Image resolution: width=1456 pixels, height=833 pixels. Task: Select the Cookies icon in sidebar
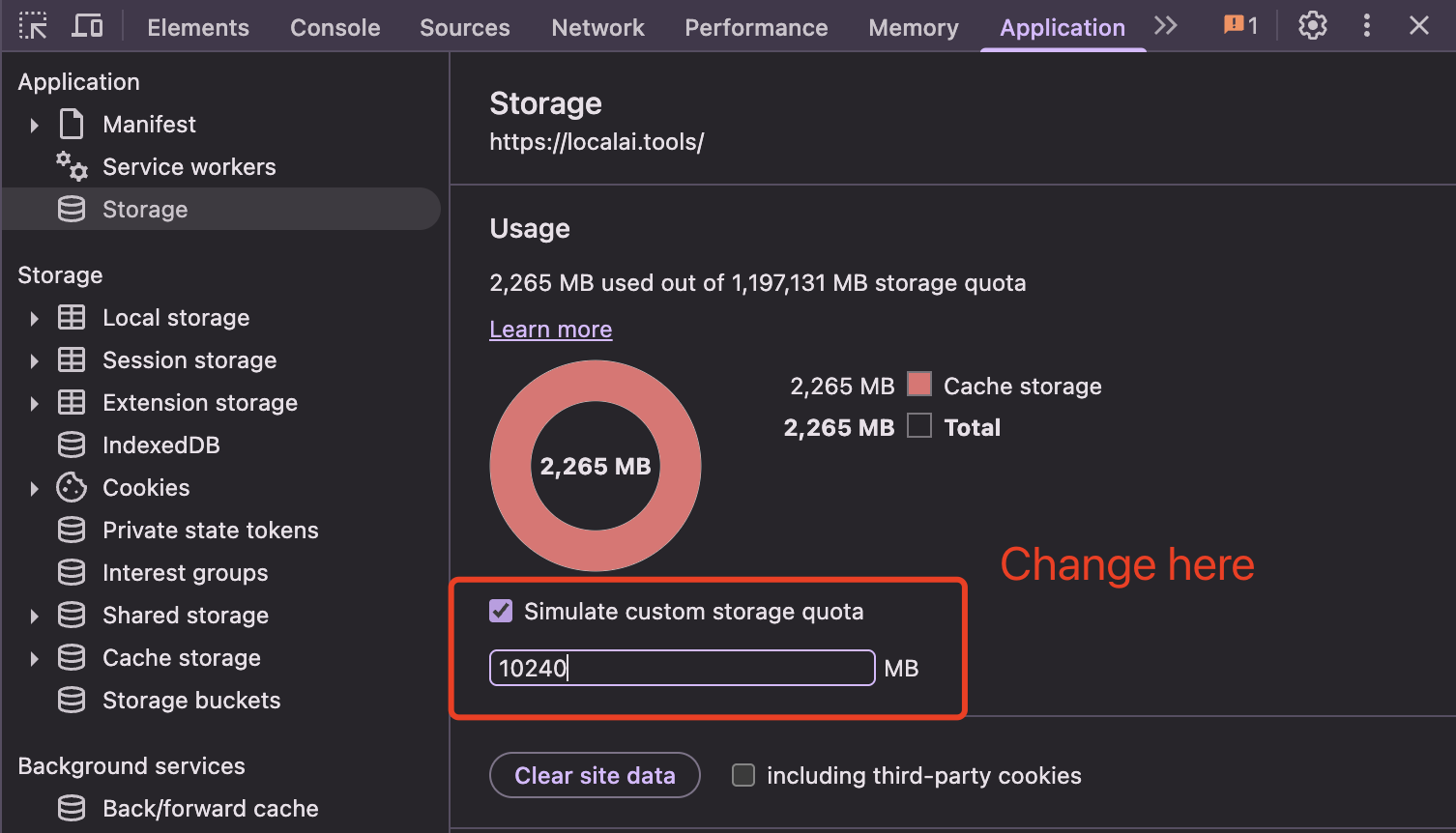(71, 487)
